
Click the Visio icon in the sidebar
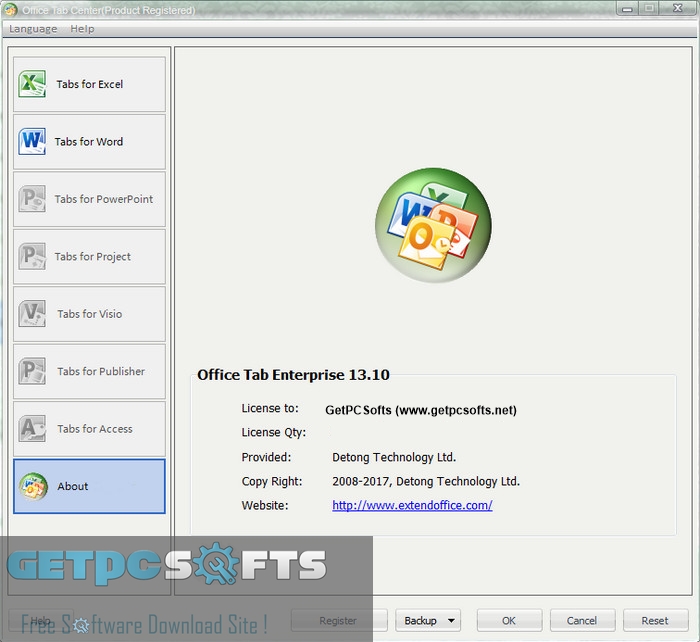point(32,313)
